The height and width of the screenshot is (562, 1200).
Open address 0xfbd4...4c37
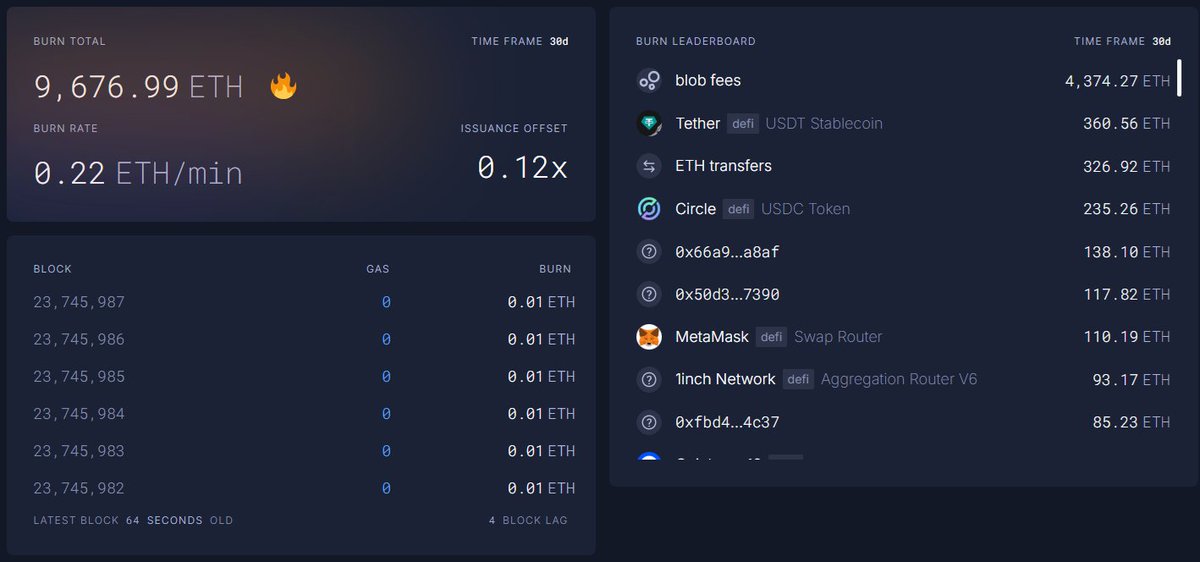pos(727,422)
